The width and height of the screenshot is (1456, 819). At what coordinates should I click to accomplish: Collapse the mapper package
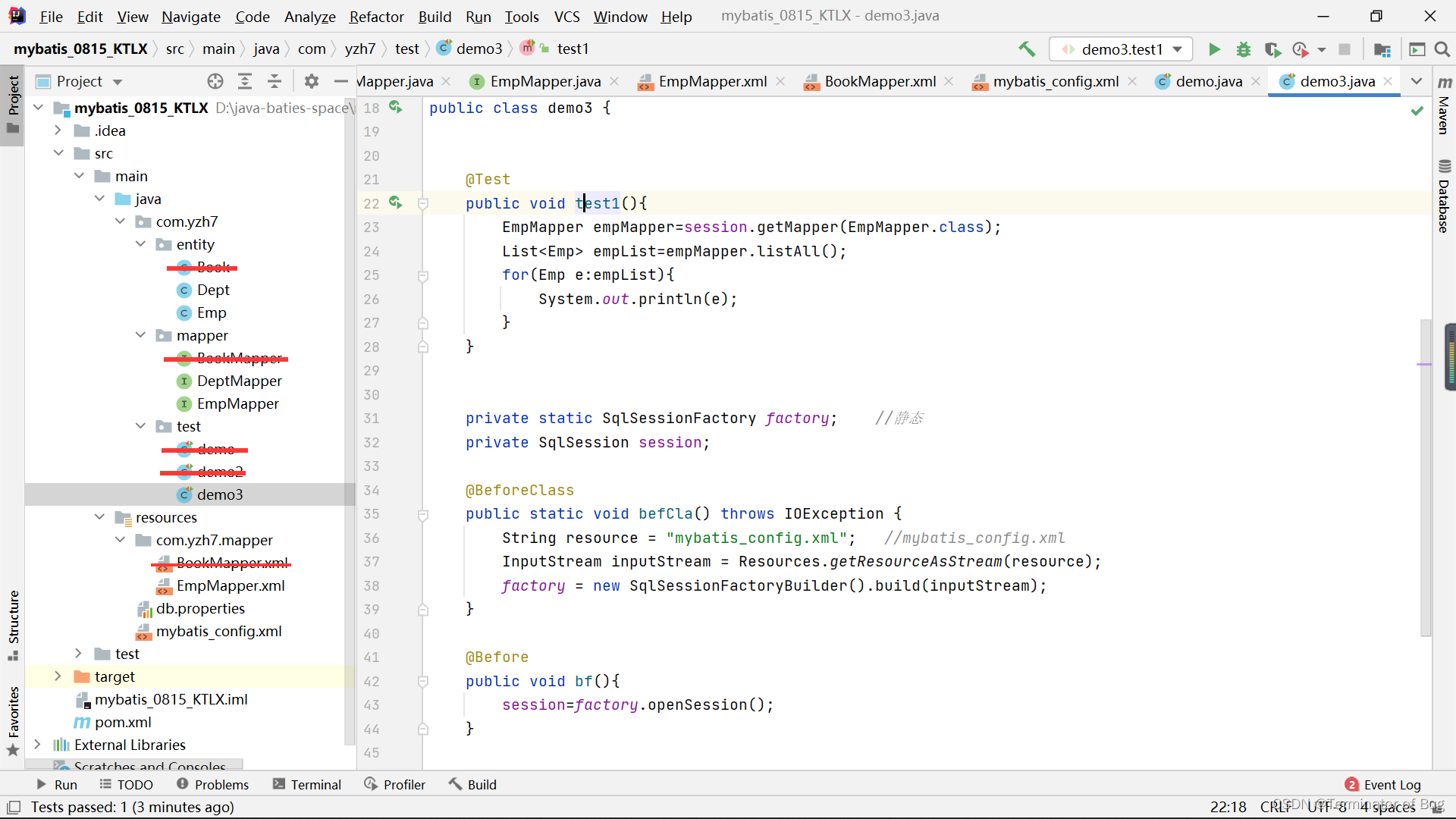[140, 335]
